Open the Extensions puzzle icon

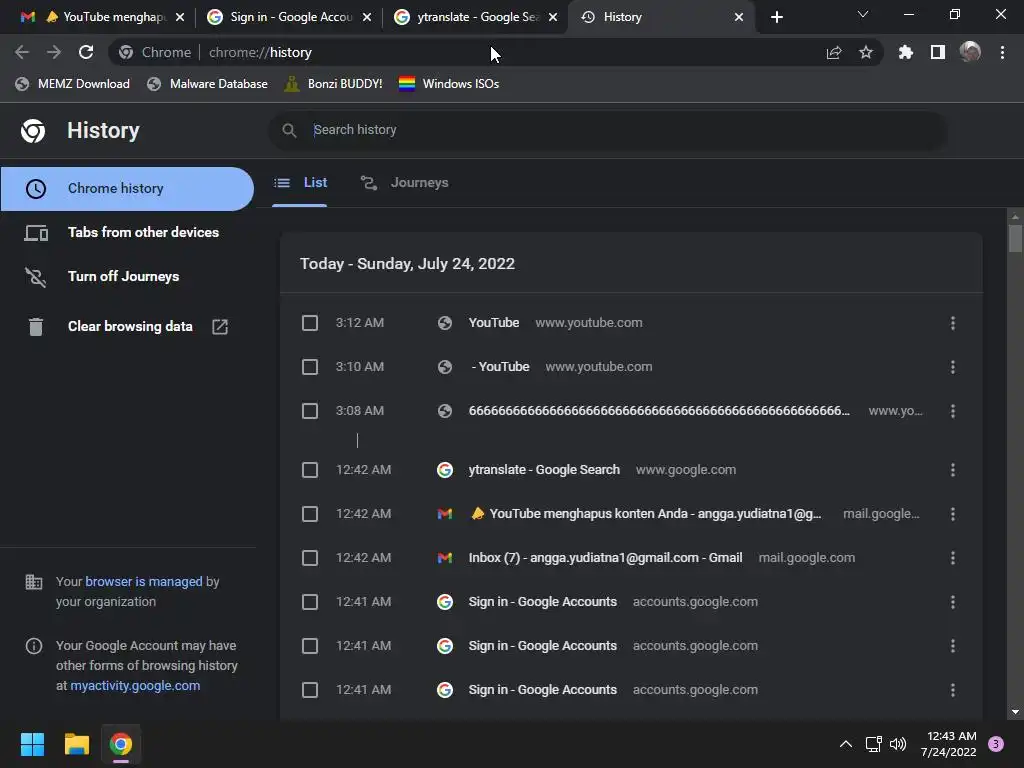[905, 52]
